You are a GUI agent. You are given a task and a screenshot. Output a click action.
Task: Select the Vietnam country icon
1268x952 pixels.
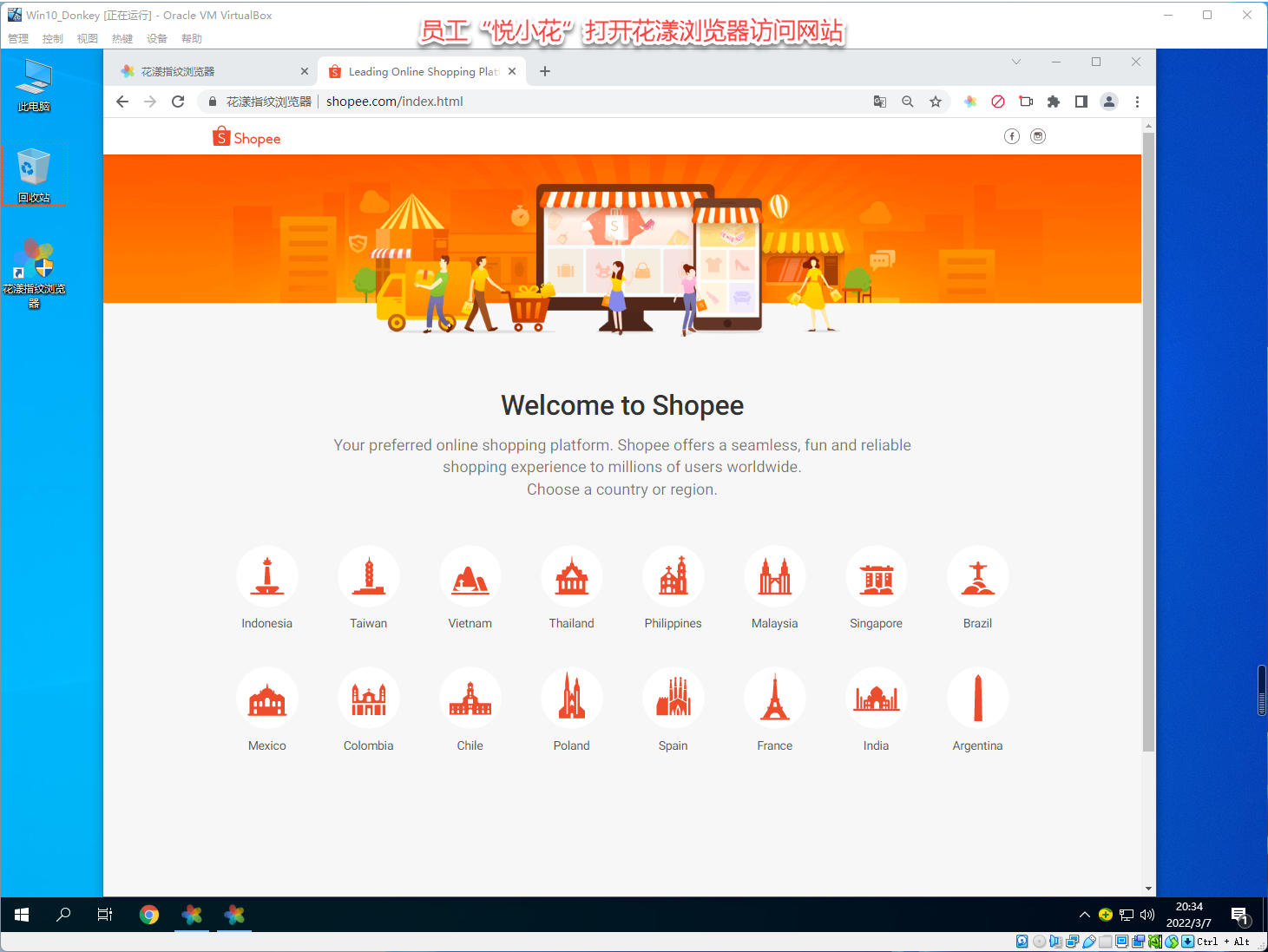point(470,576)
